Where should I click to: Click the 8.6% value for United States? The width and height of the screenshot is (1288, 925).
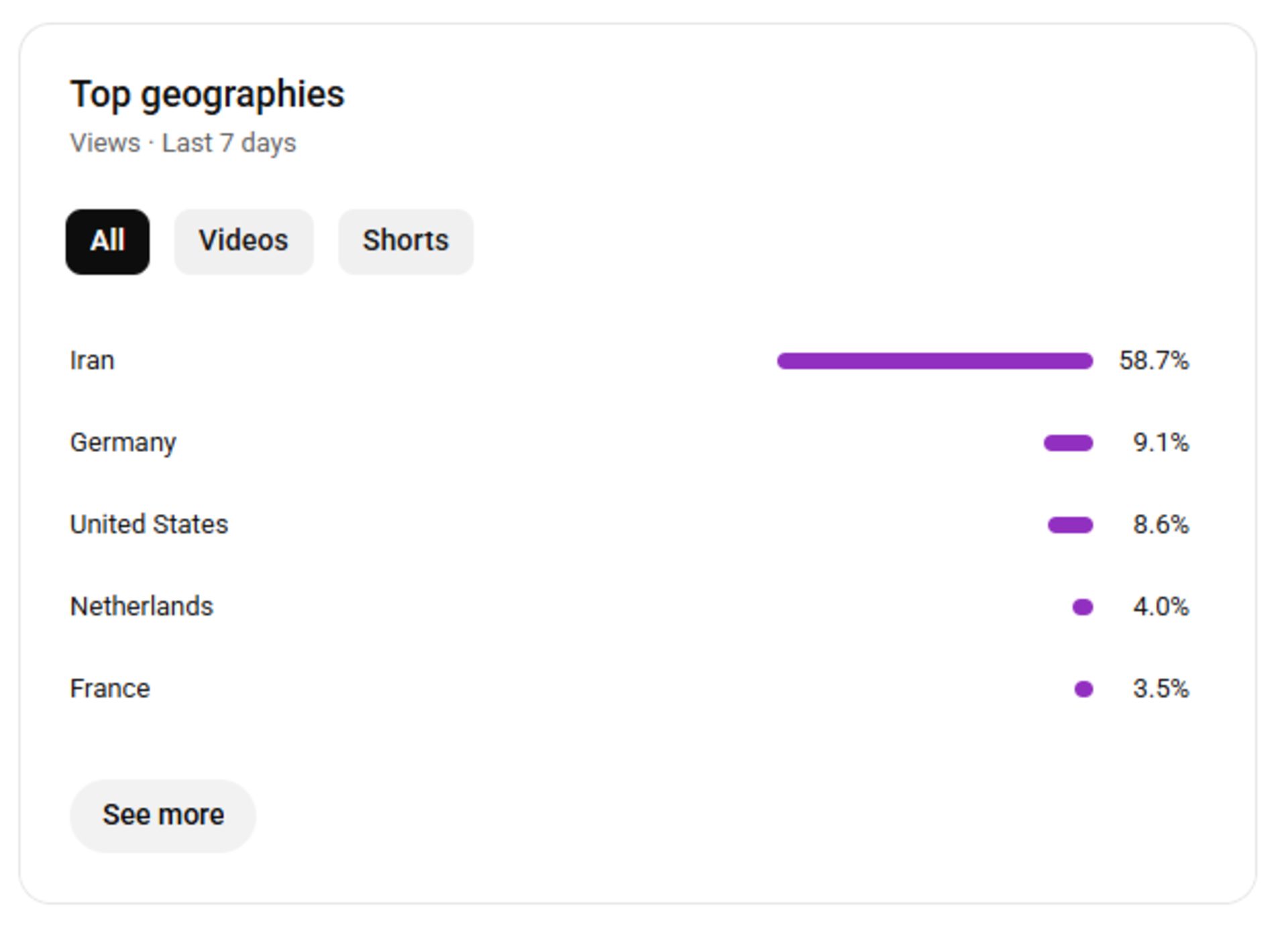(x=1161, y=525)
